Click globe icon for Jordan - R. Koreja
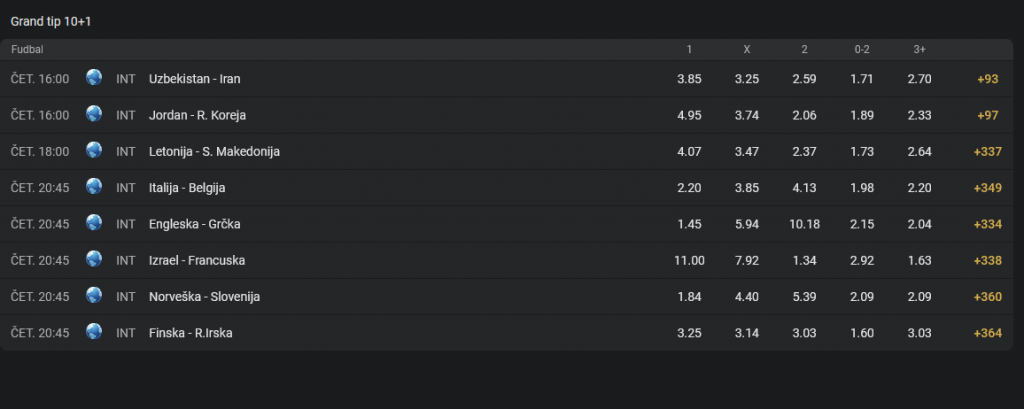This screenshot has width=1024, height=409. [x=94, y=114]
